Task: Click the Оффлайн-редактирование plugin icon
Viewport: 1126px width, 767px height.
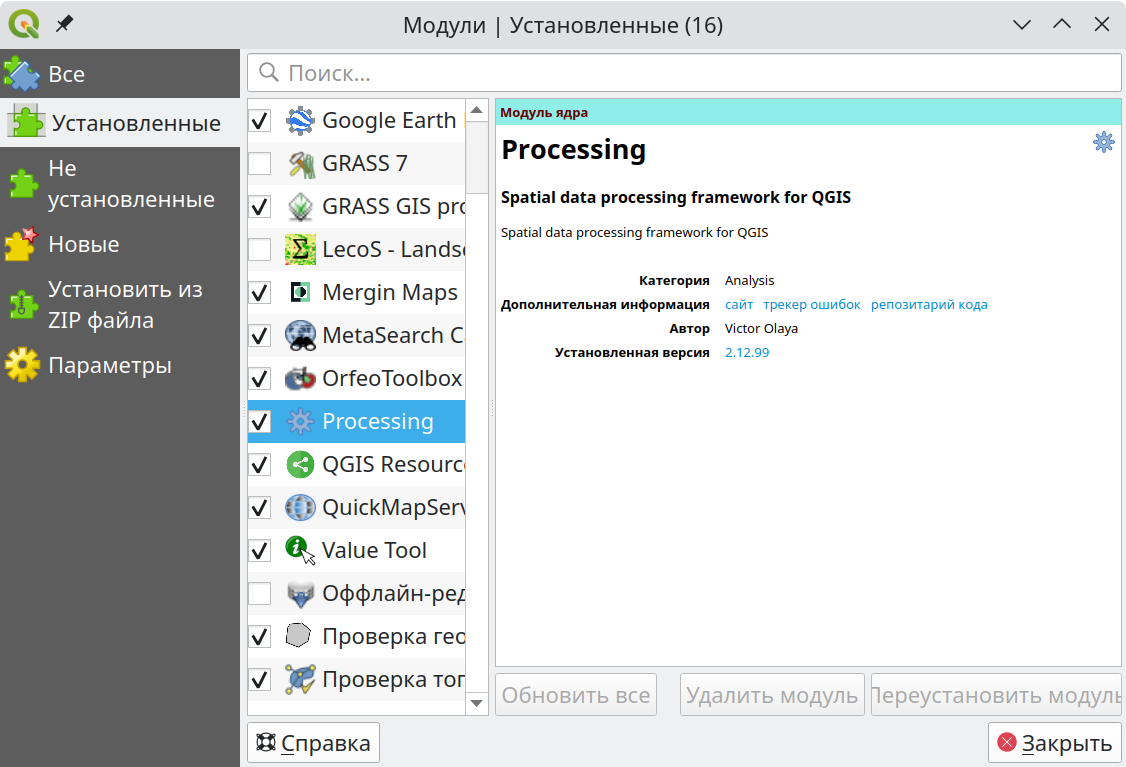Action: [x=300, y=594]
